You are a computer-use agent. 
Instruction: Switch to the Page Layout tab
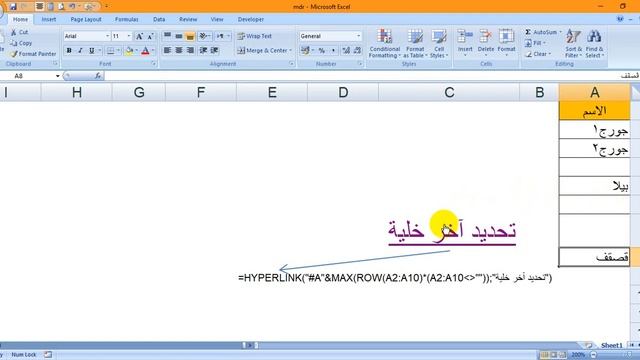point(86,19)
